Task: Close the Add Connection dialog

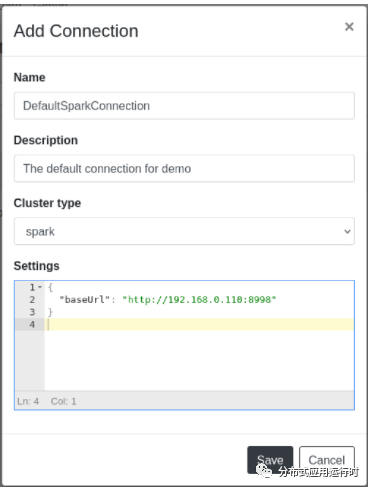Action: pos(349,27)
